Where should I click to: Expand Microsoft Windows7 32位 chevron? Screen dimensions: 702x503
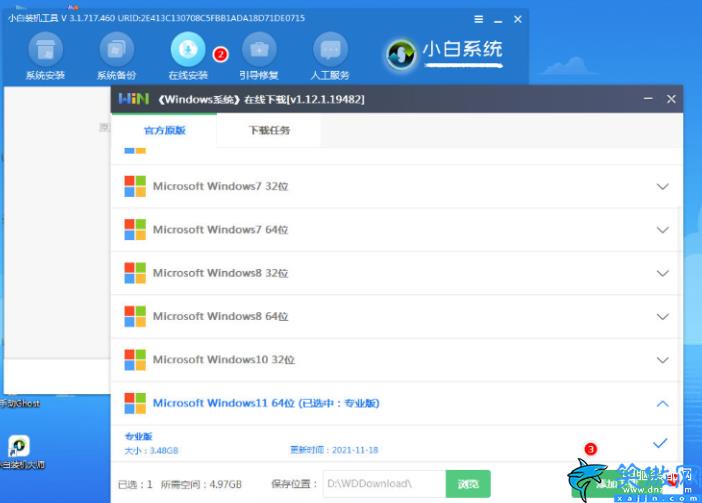(663, 187)
